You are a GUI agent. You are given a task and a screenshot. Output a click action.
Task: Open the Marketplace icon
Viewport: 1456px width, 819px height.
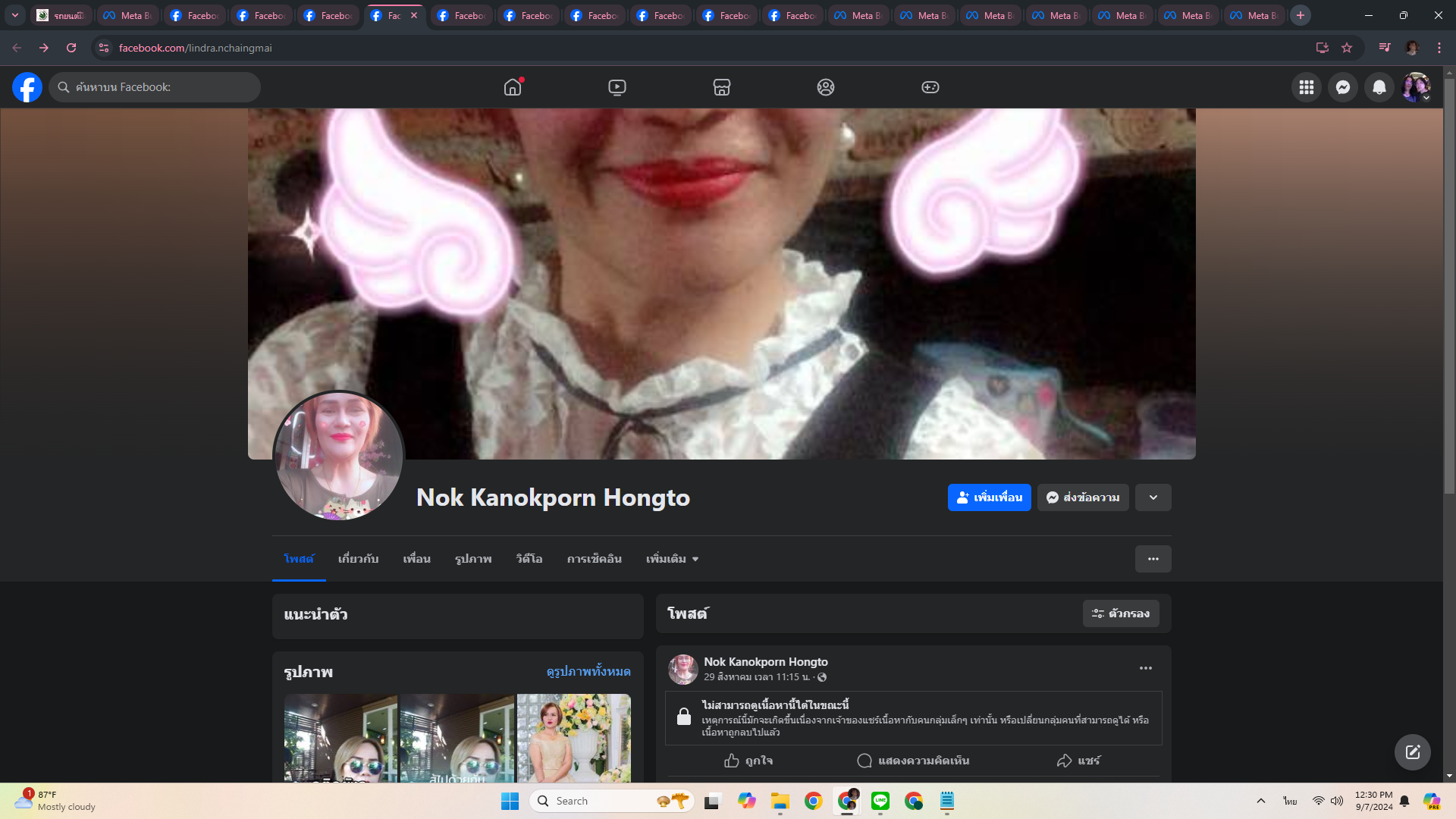coord(721,87)
